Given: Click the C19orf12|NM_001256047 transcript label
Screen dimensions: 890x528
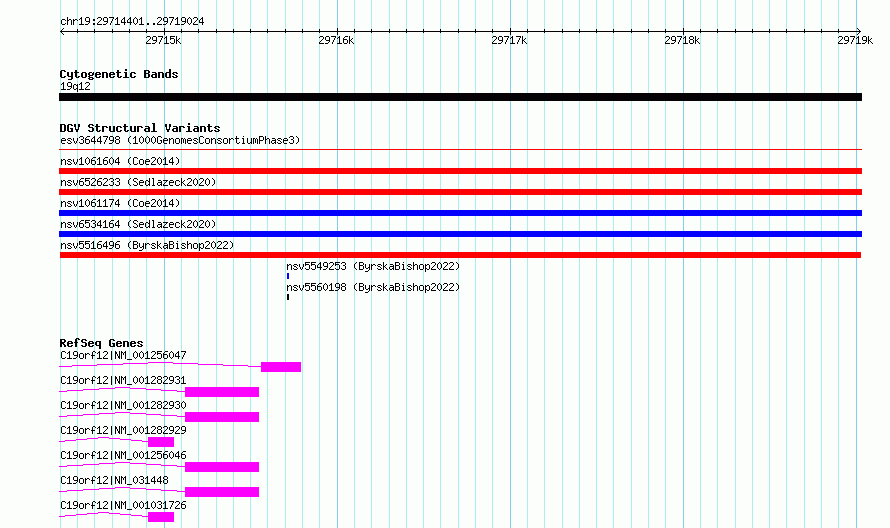Looking at the screenshot, I should (x=123, y=355).
